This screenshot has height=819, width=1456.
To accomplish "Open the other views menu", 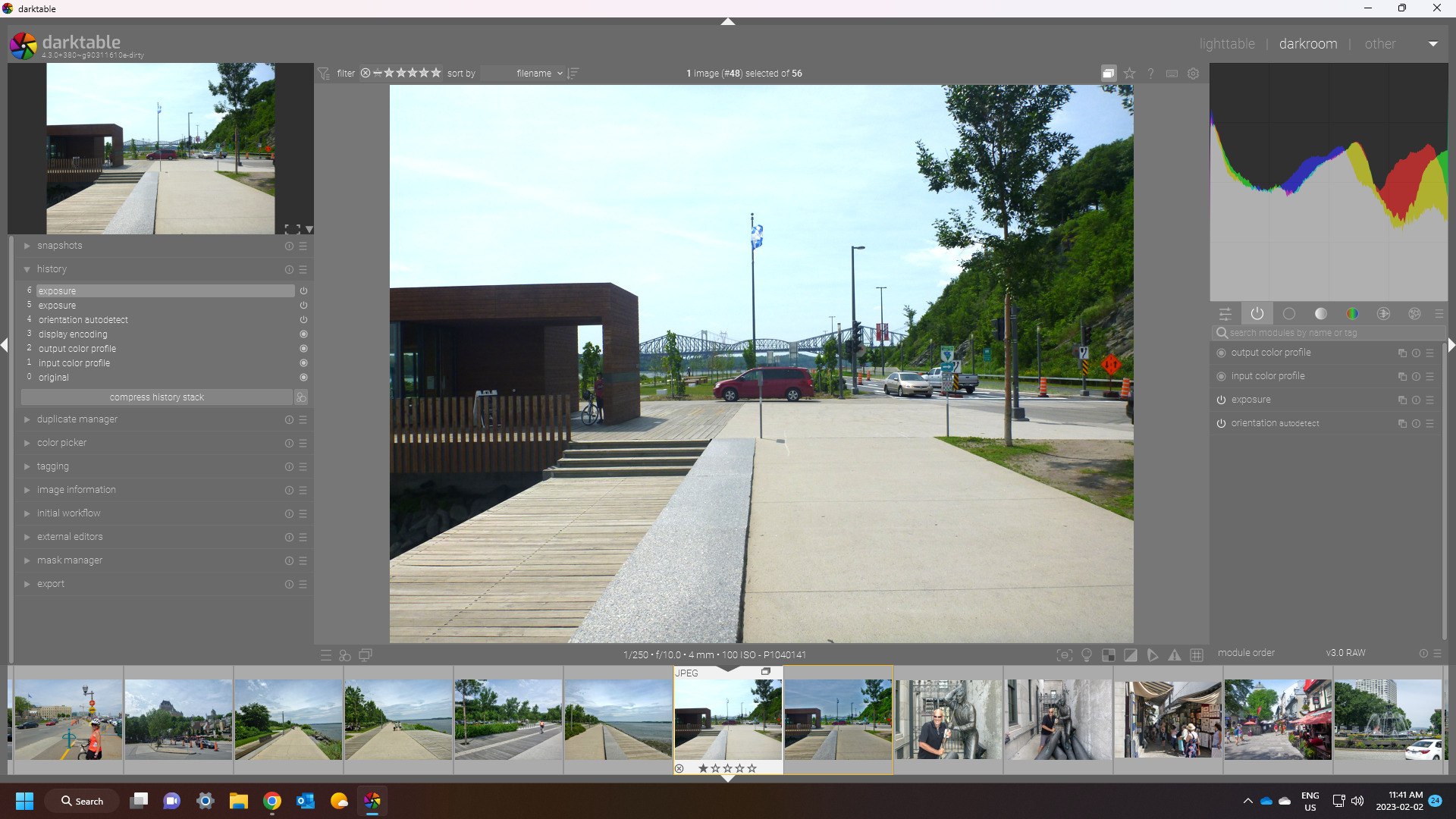I will [x=1379, y=44].
